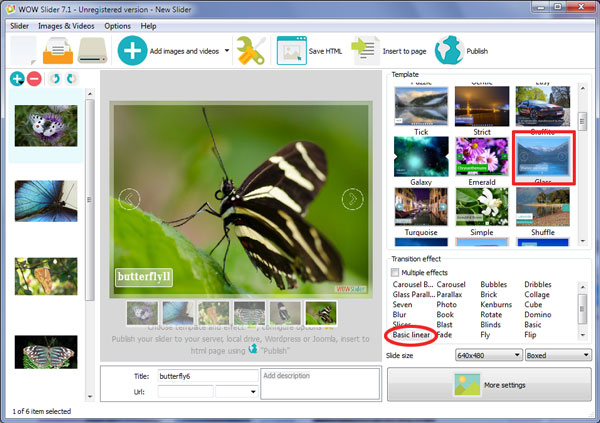This screenshot has height=423, width=600.
Task: Select the Kenburns transition effect
Action: (x=496, y=304)
